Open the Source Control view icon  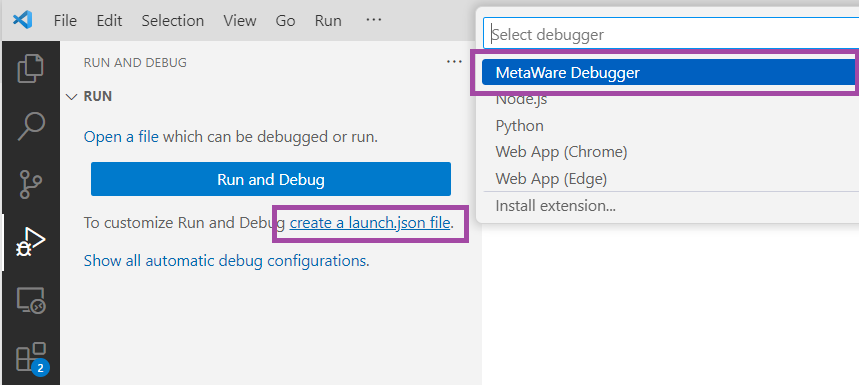point(31,185)
